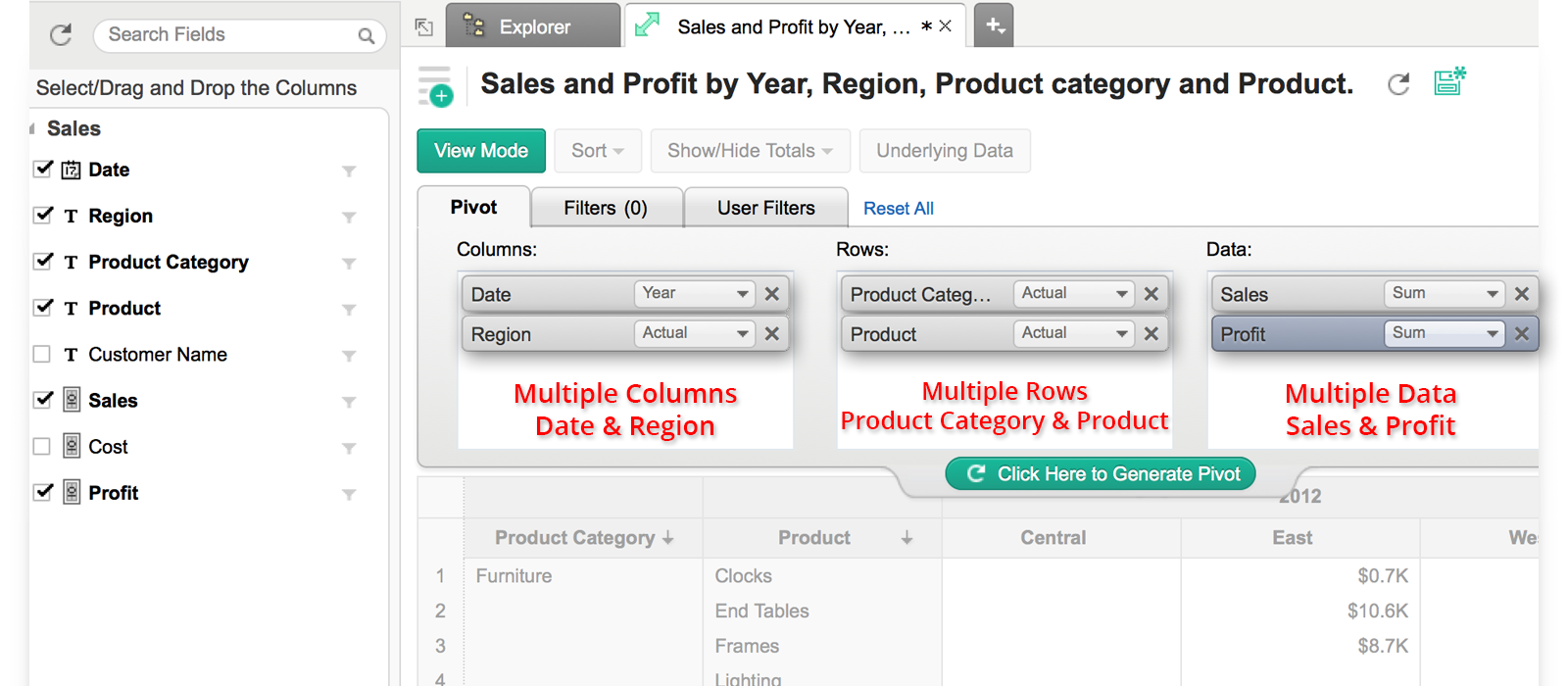This screenshot has height=686, width=1568.
Task: Click the refresh icon next to report title
Action: (x=1398, y=84)
